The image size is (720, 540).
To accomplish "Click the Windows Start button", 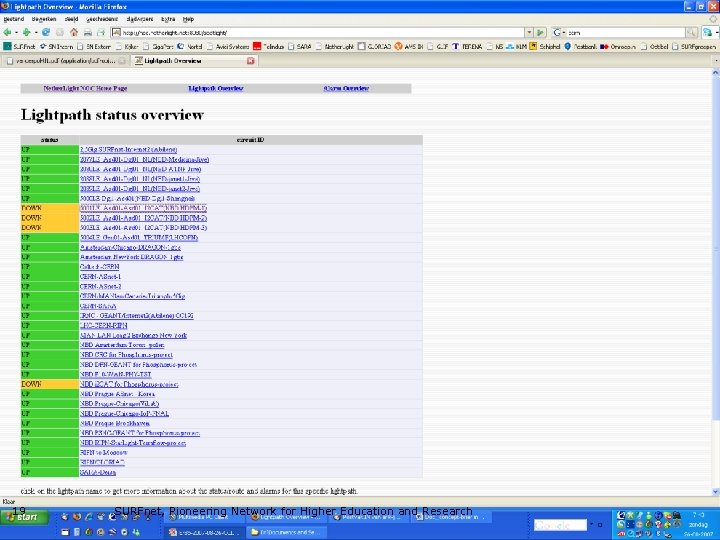I will (x=24, y=518).
